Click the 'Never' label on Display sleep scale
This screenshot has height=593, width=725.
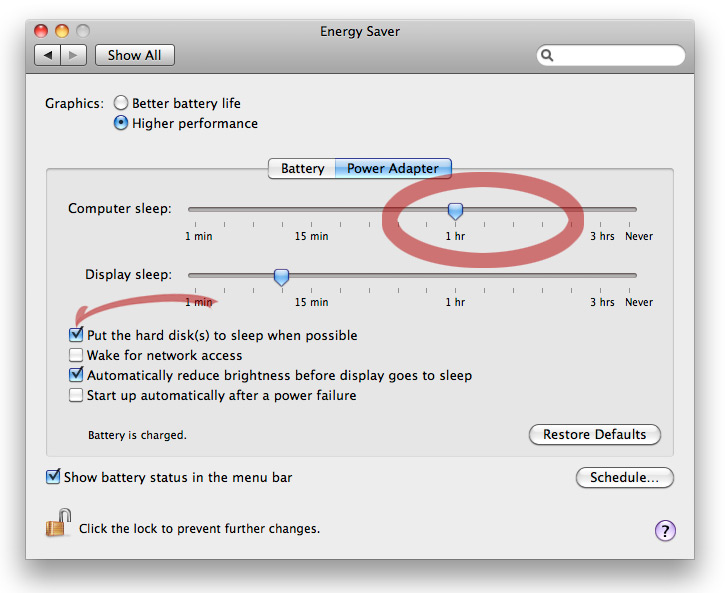pyautogui.click(x=639, y=302)
